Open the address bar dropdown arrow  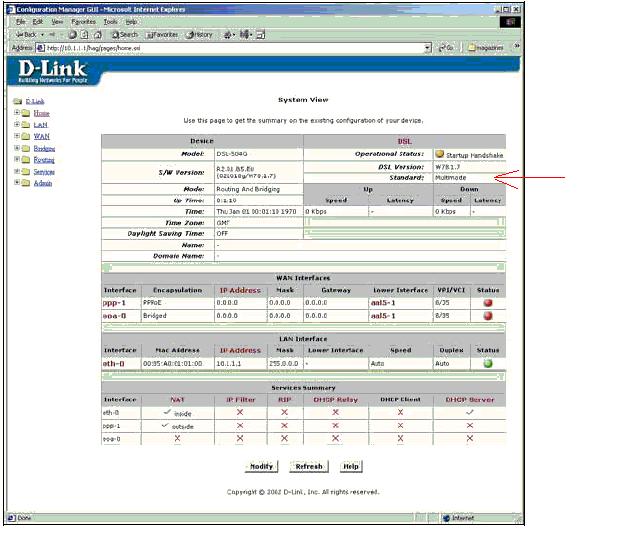coord(428,48)
